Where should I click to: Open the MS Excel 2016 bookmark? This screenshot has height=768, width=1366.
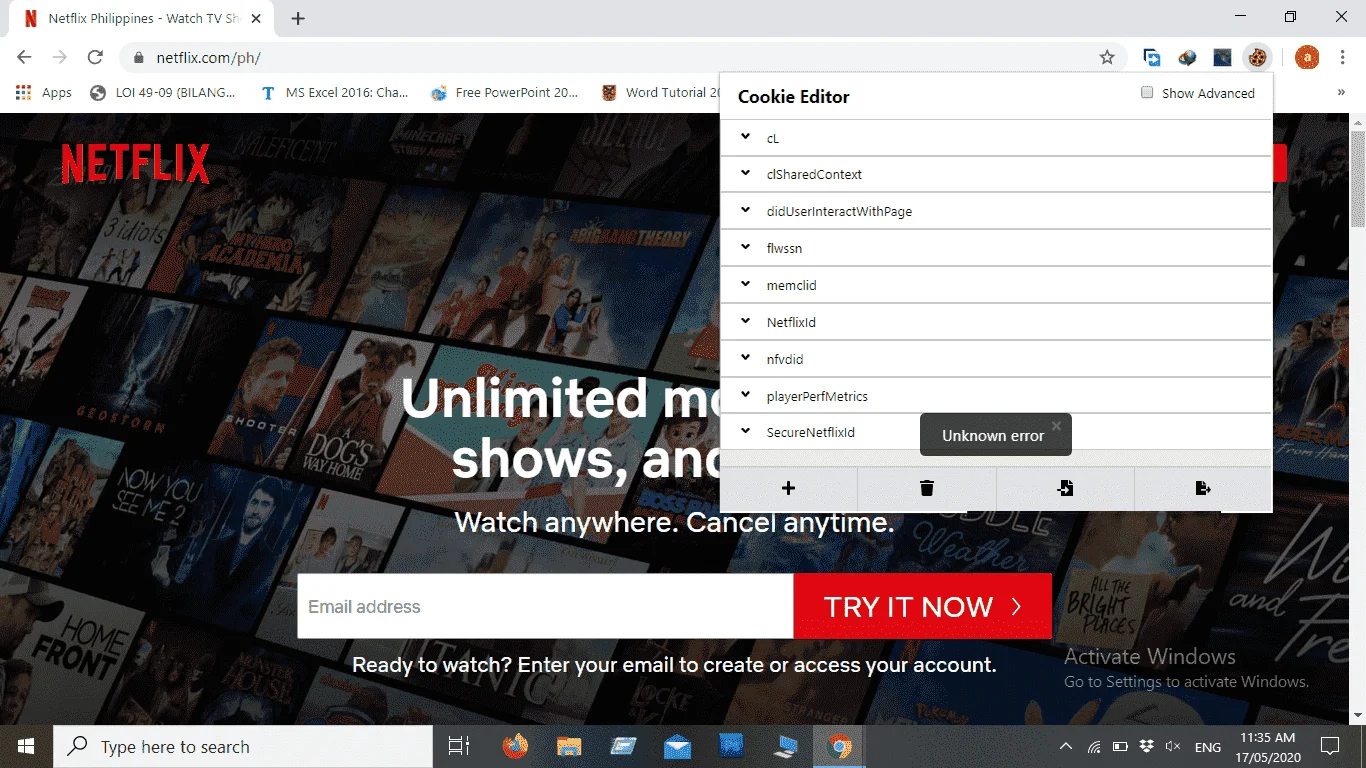point(334,93)
